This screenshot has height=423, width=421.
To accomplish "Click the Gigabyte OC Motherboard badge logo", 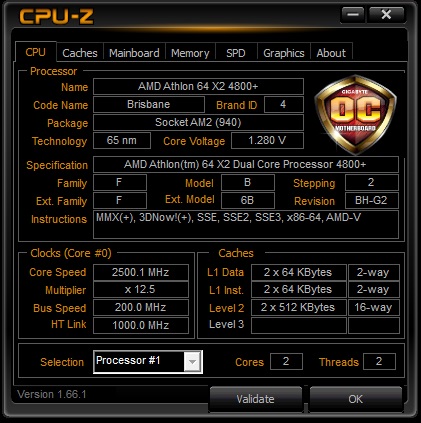I will (355, 114).
